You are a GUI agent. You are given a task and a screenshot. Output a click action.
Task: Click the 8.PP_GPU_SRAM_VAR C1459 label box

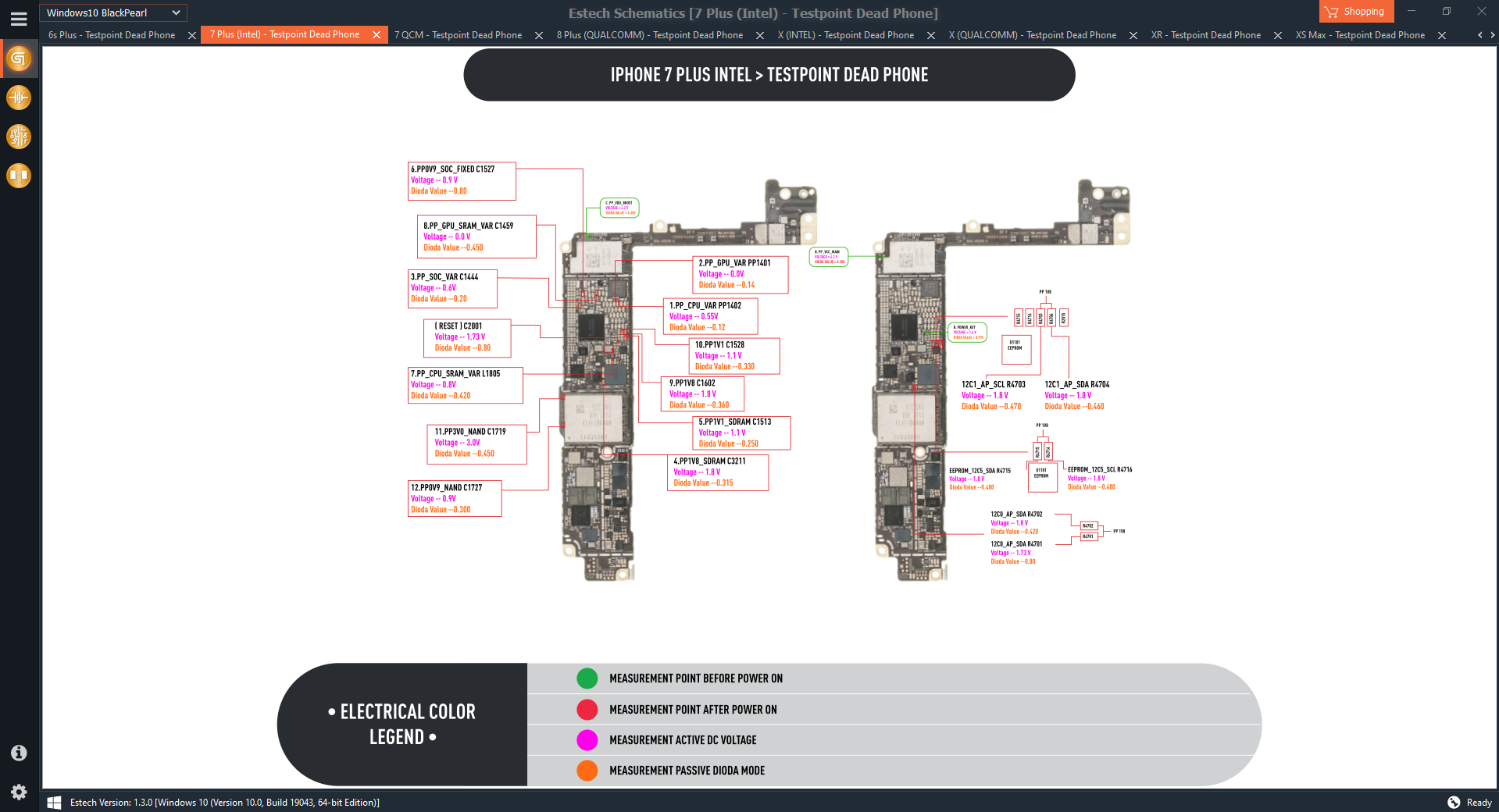coord(476,237)
